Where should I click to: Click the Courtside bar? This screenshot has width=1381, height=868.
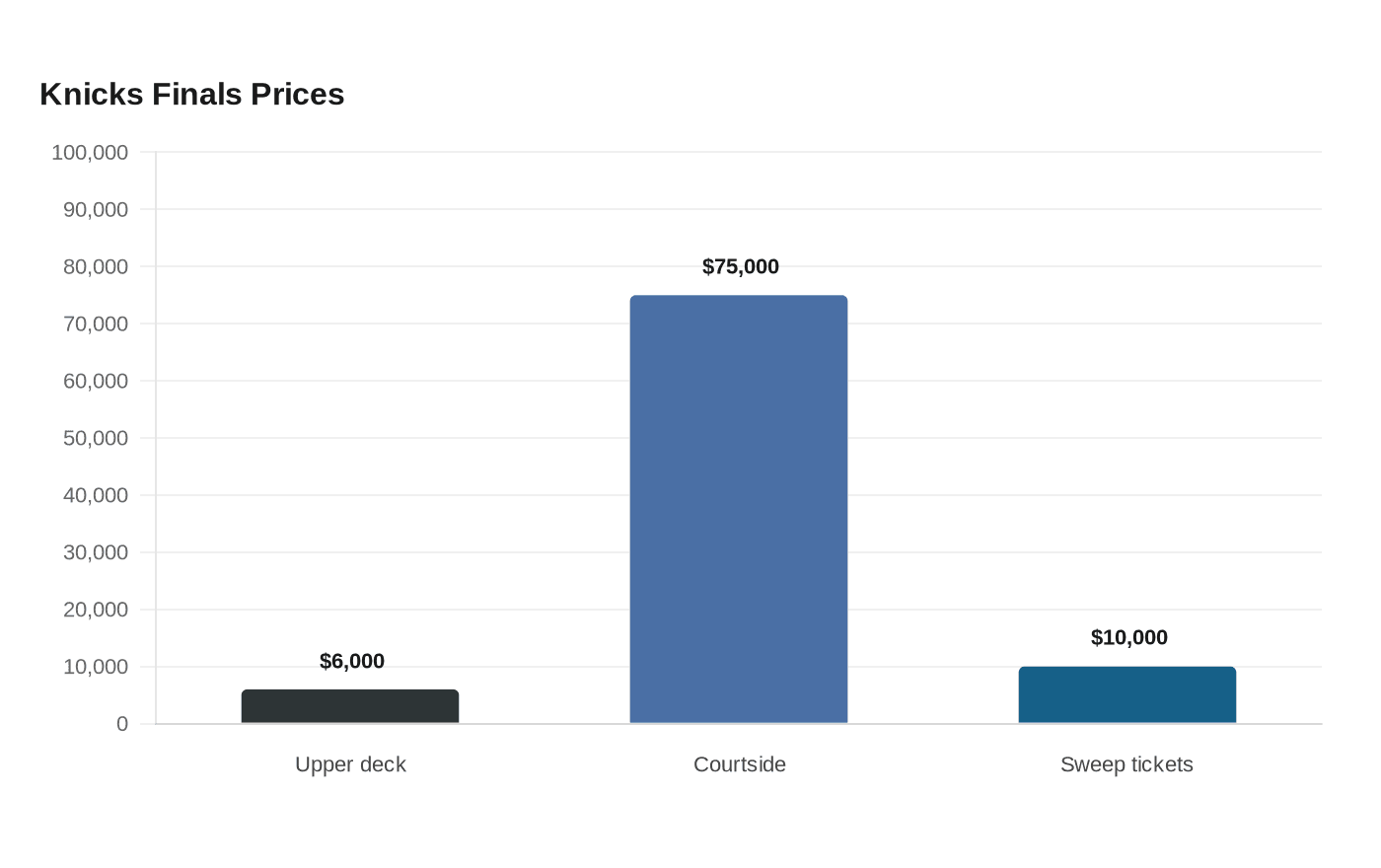coord(739,509)
